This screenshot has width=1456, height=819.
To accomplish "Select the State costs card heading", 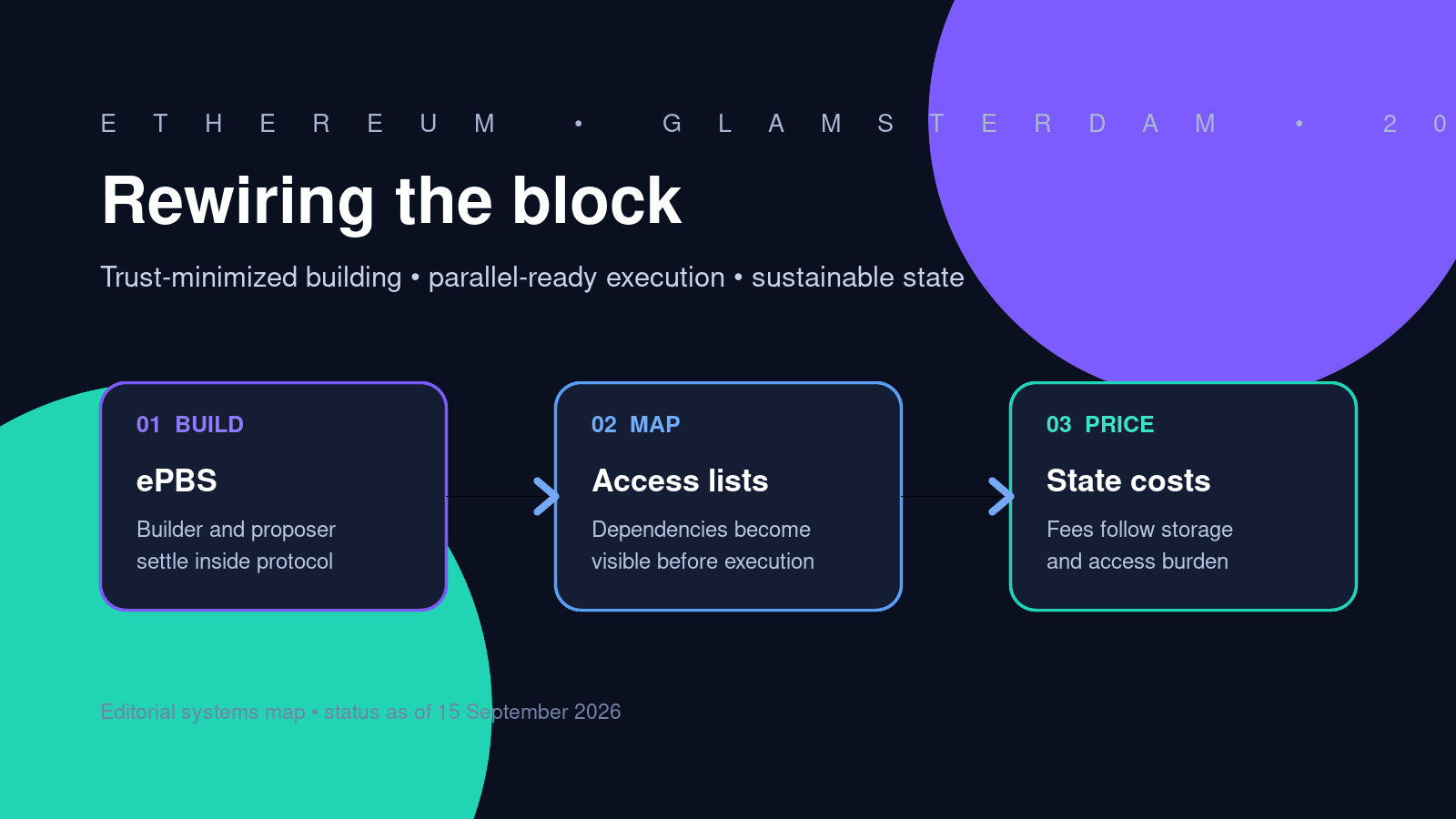I will click(x=1128, y=480).
